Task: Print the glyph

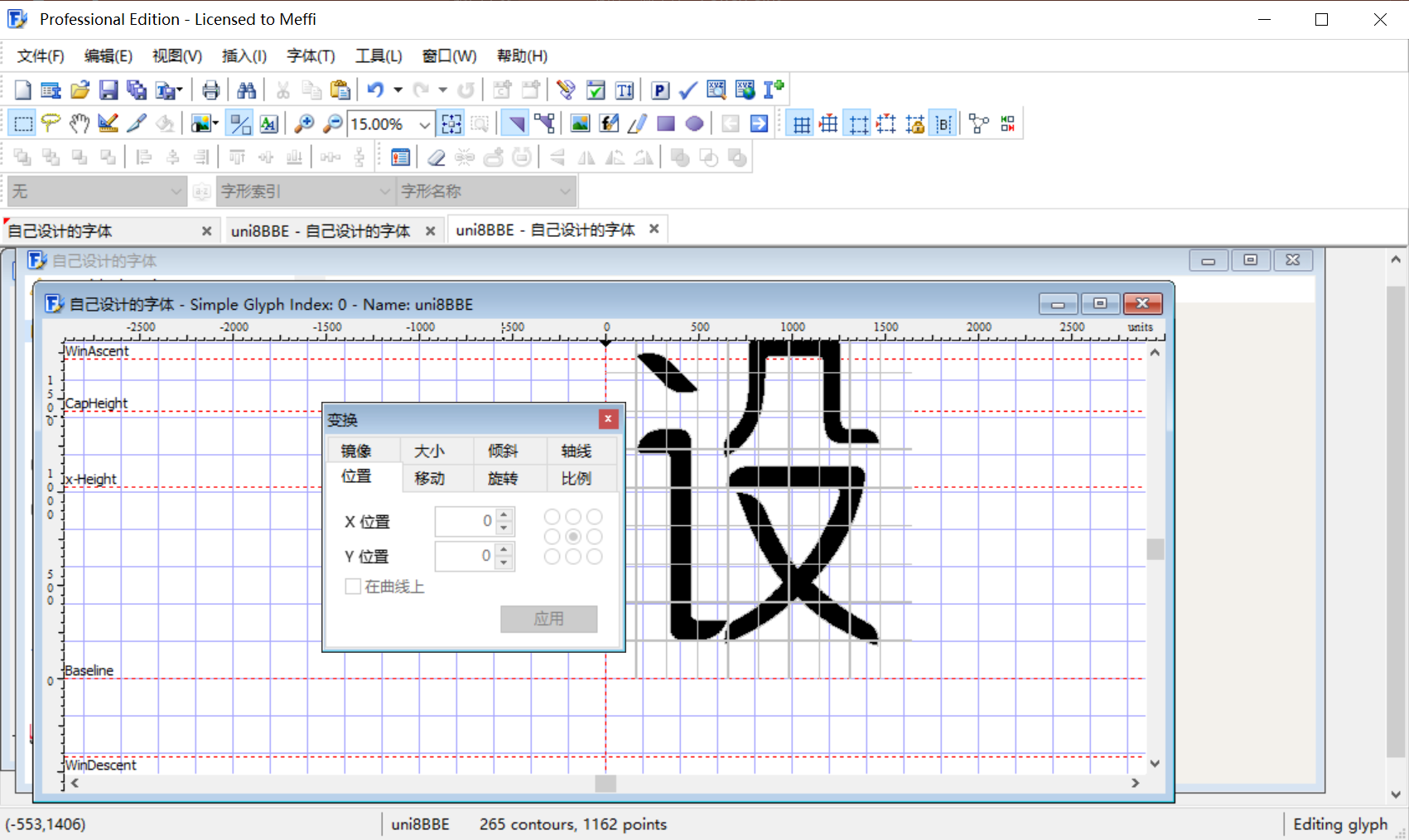Action: 211,89
